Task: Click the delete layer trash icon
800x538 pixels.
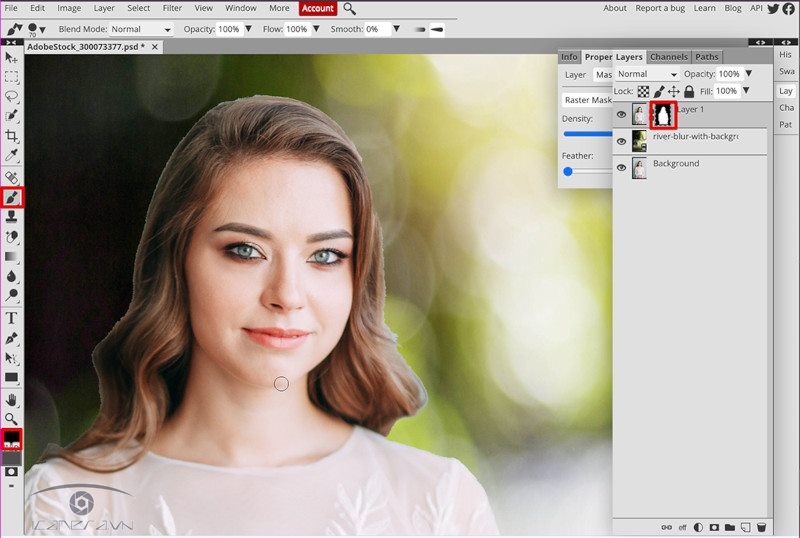Action: pyautogui.click(x=761, y=527)
